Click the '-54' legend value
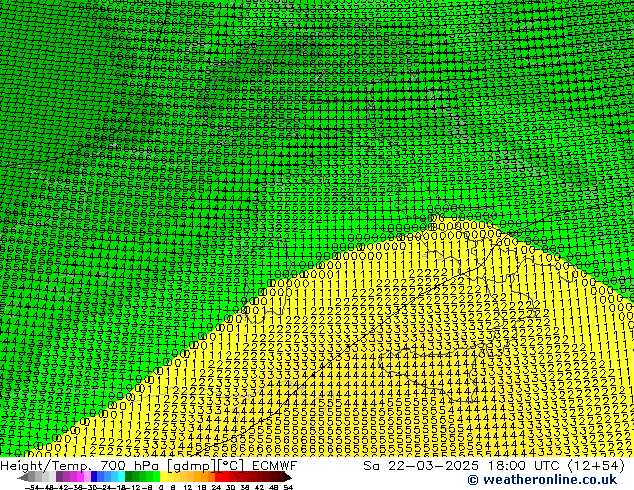This screenshot has width=634, height=490. (x=32, y=487)
